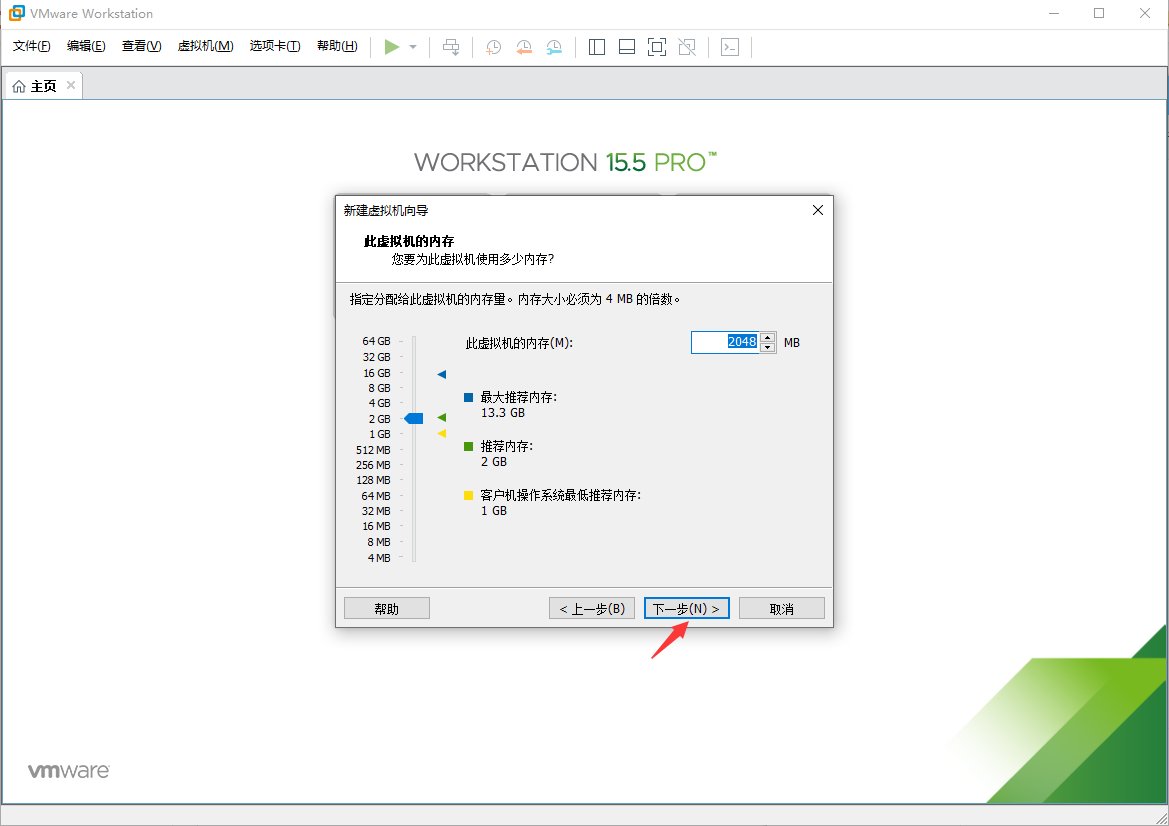Click the home icon on 主页 tab

(x=19, y=86)
